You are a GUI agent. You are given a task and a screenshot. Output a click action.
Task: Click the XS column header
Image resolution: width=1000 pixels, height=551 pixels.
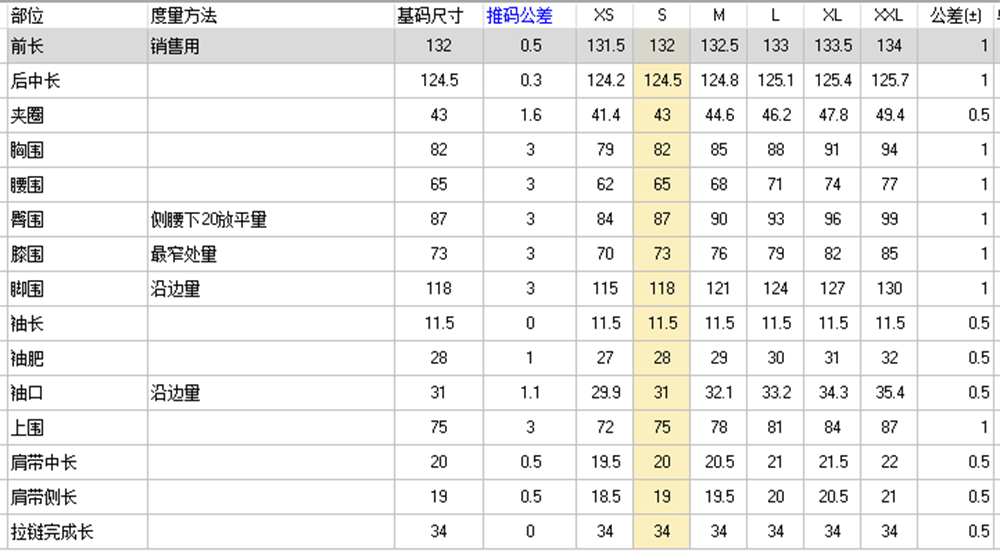(605, 16)
